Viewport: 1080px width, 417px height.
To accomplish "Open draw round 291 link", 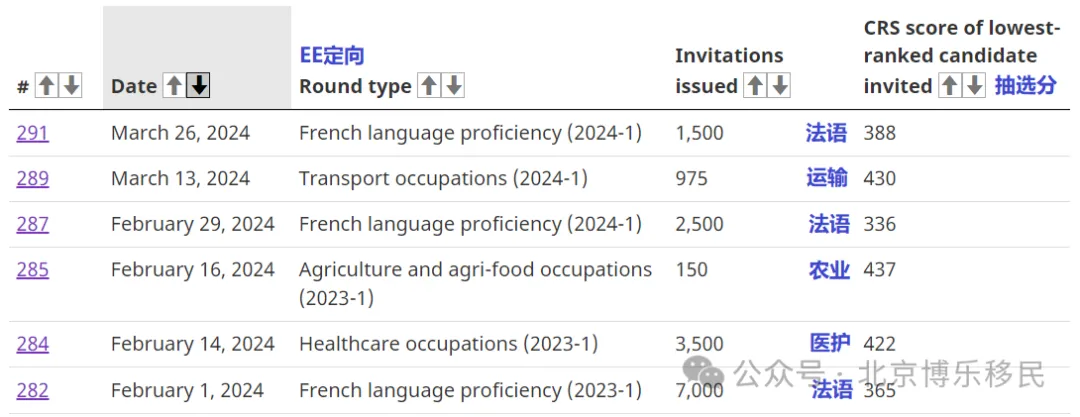I will coord(32,133).
